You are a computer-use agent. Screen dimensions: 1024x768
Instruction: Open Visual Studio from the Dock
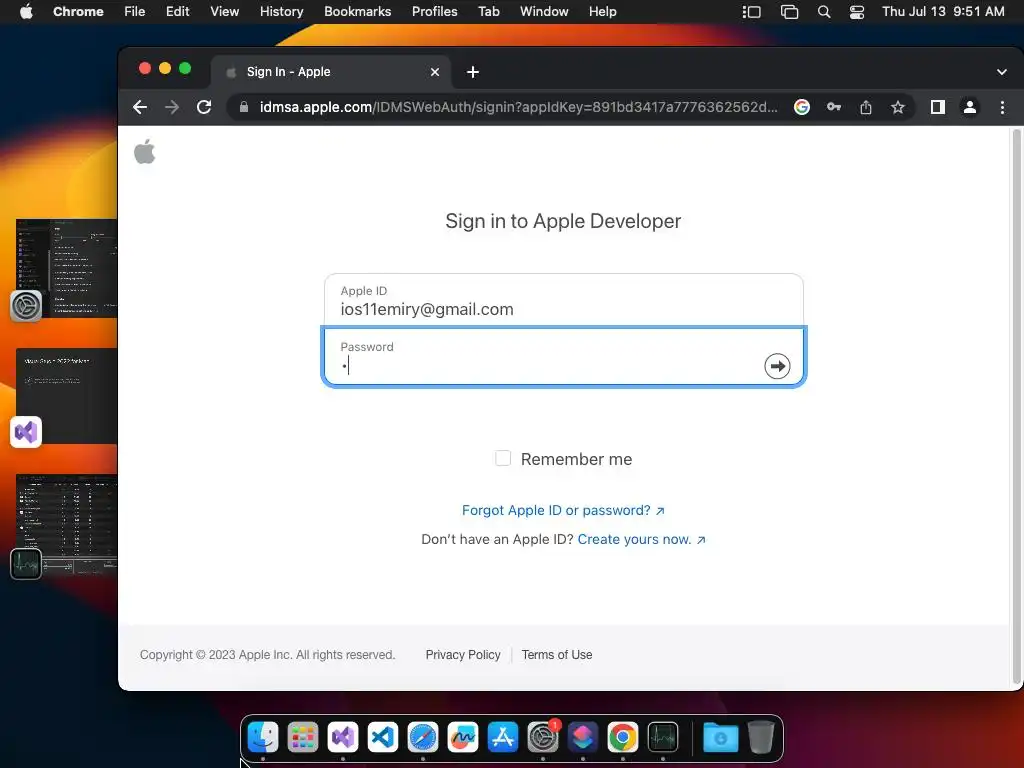(x=343, y=737)
